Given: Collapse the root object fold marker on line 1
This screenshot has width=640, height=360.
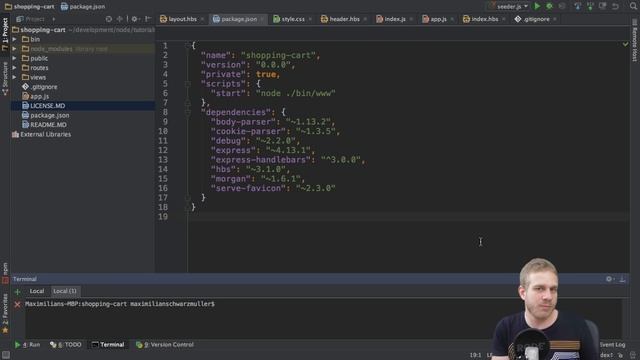Looking at the screenshot, I should click(187, 46).
